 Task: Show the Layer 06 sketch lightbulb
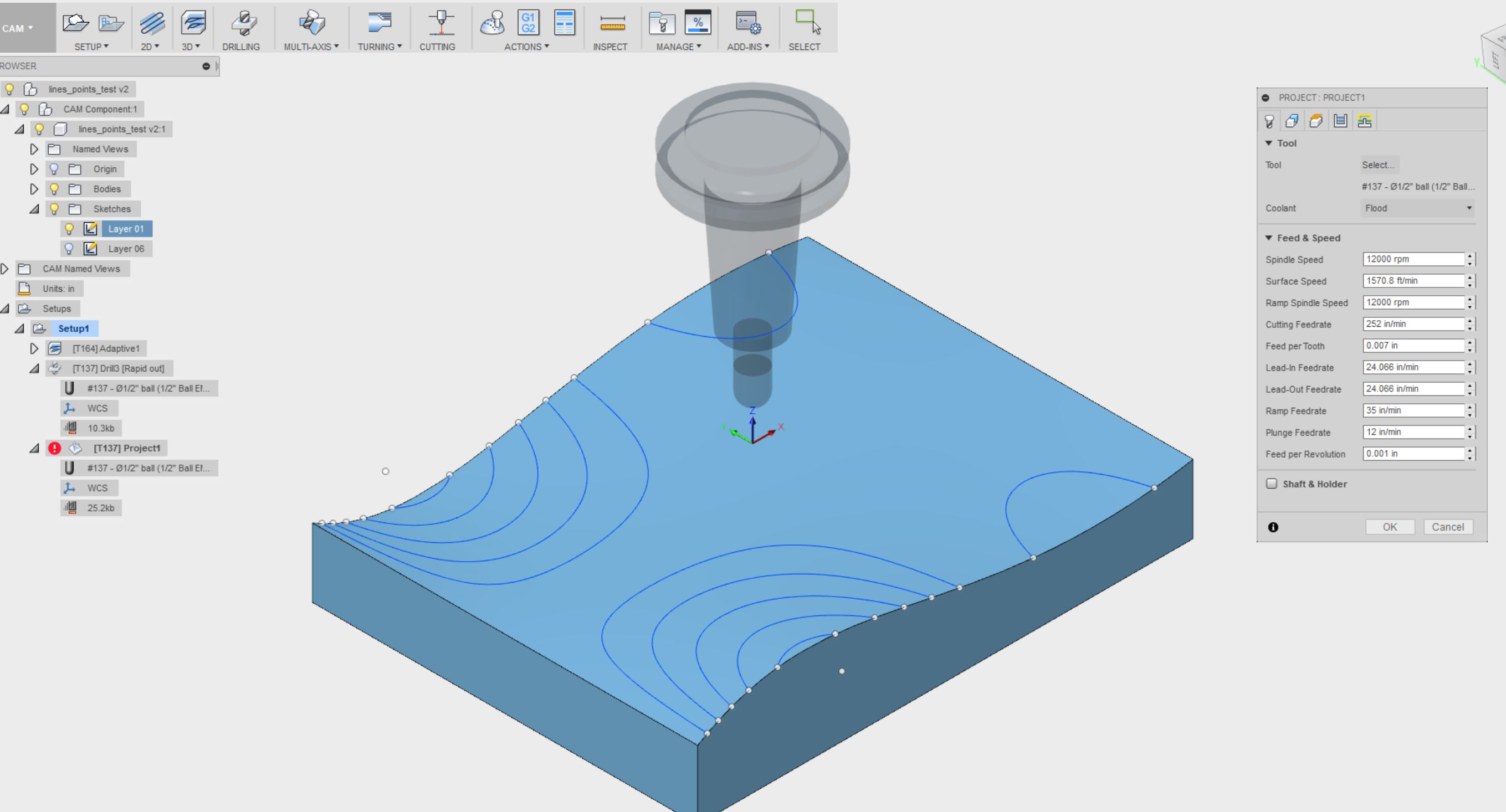(69, 249)
